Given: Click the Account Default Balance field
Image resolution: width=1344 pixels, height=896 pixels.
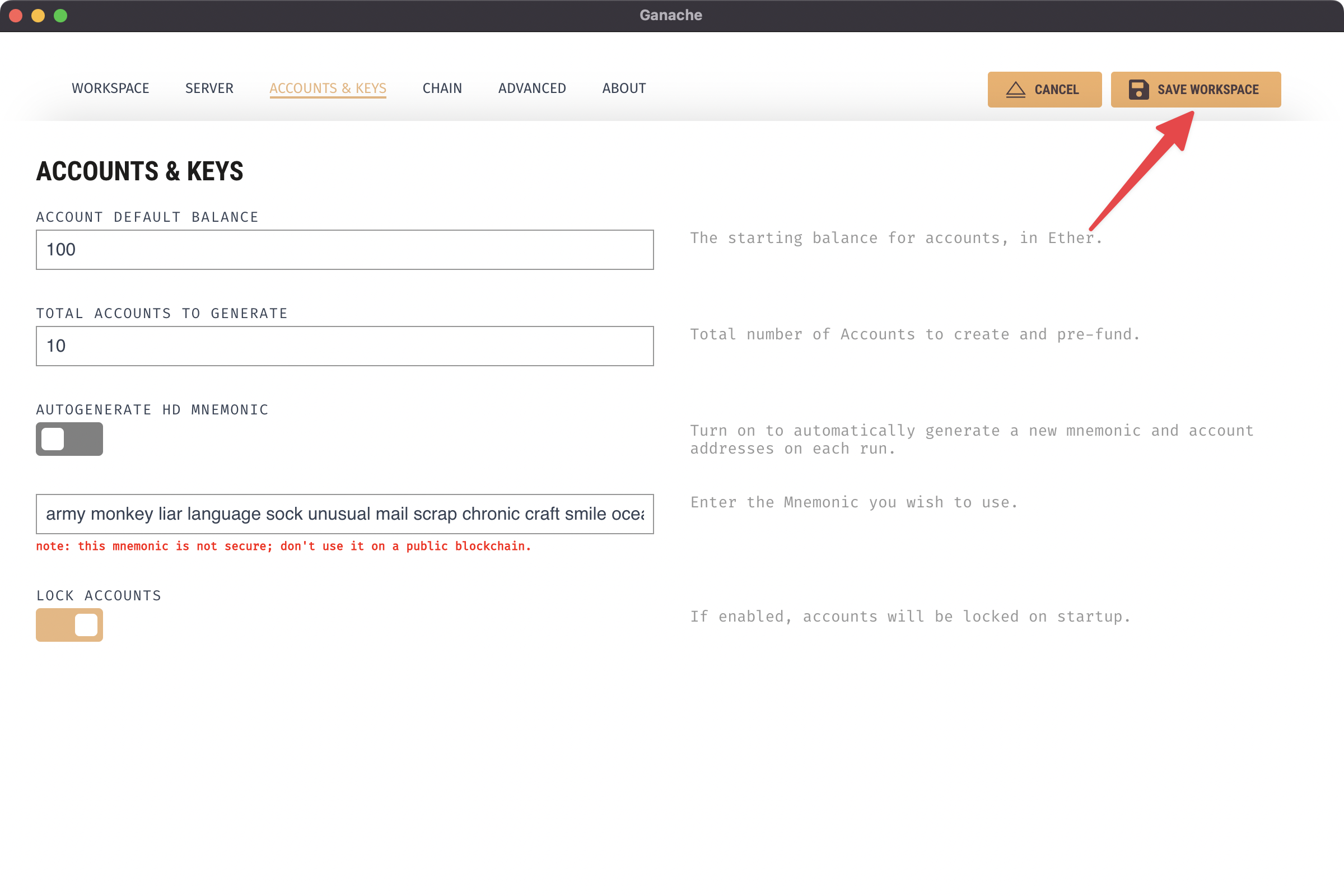Looking at the screenshot, I should pos(344,250).
